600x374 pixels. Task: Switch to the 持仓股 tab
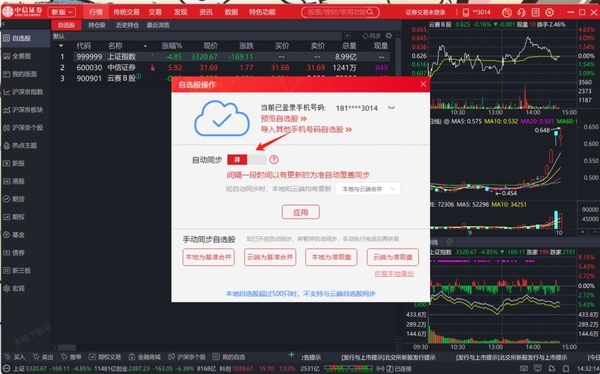(97, 25)
